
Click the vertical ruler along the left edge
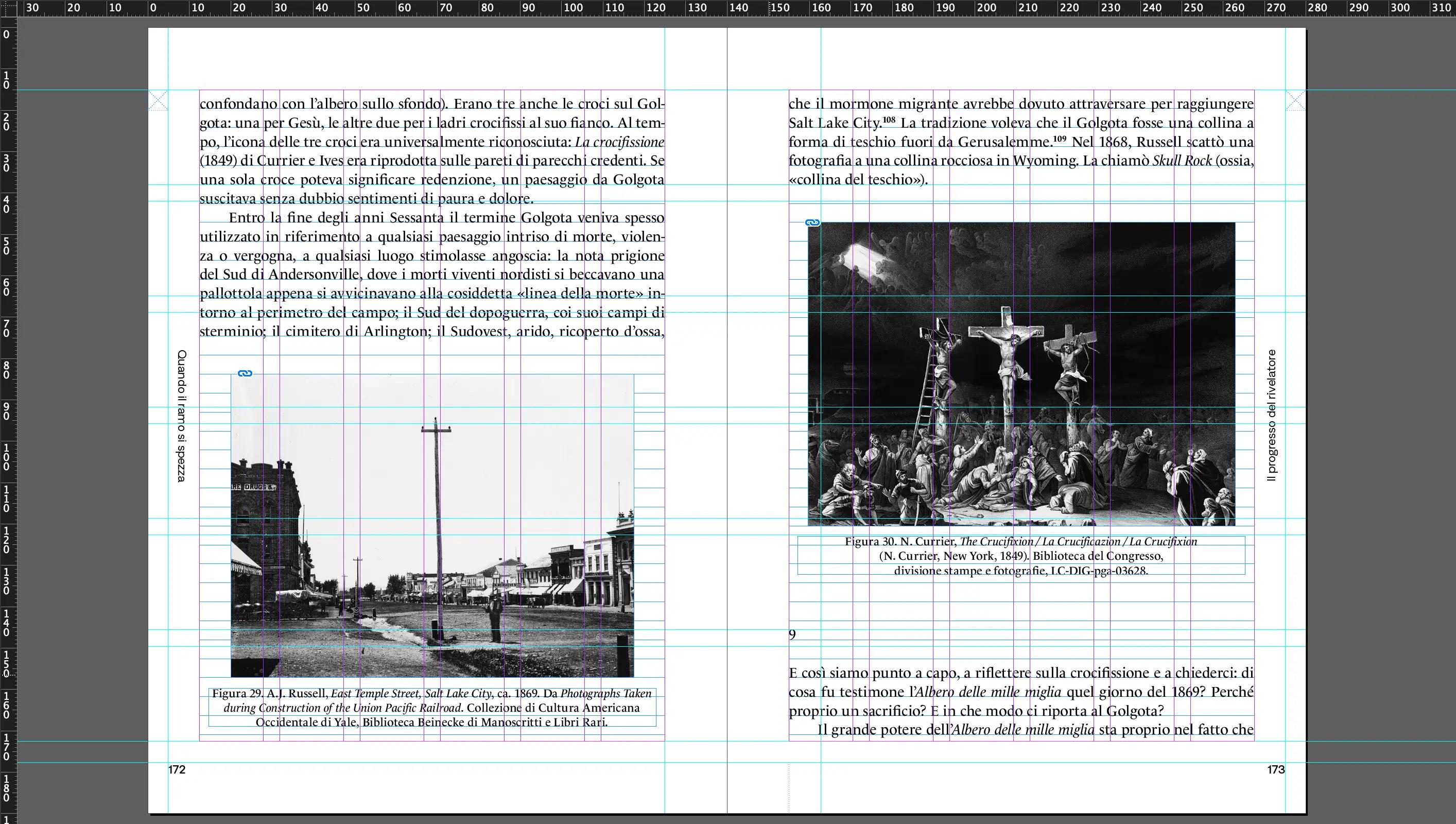(8, 420)
